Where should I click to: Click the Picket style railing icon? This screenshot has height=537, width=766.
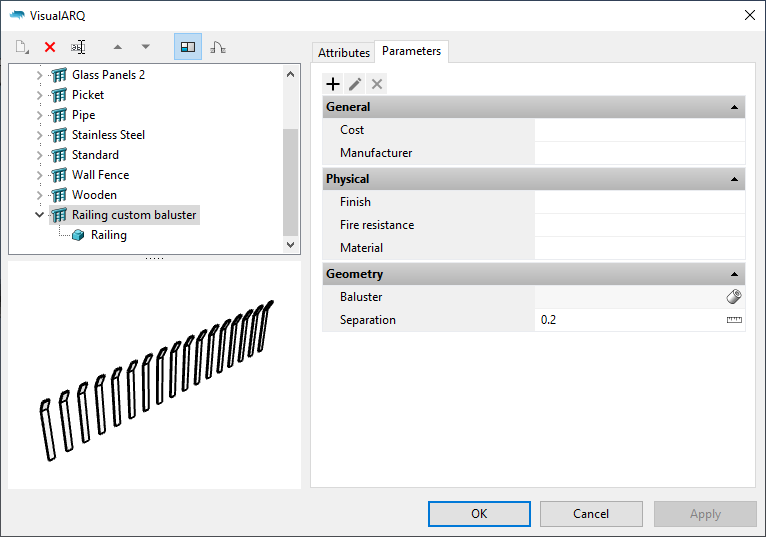(x=59, y=95)
